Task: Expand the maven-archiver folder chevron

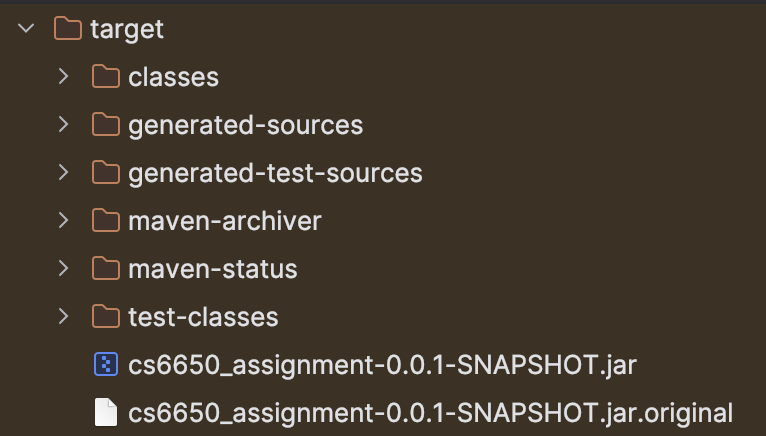Action: click(x=64, y=221)
